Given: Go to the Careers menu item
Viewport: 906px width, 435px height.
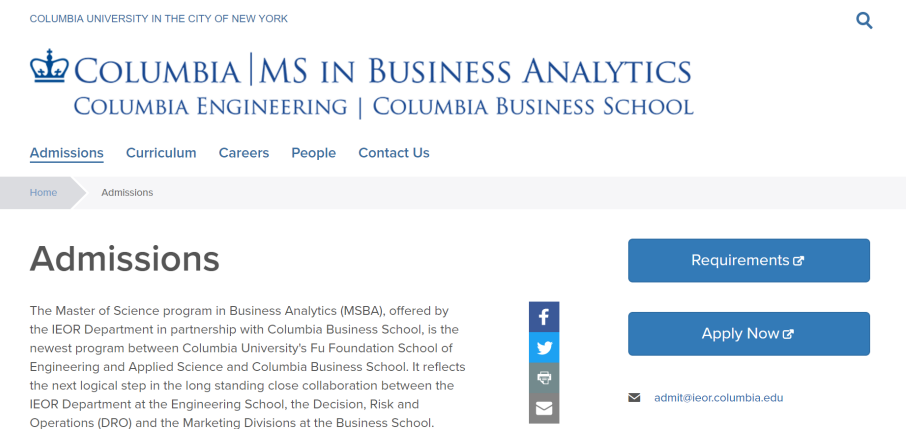Looking at the screenshot, I should (x=244, y=153).
